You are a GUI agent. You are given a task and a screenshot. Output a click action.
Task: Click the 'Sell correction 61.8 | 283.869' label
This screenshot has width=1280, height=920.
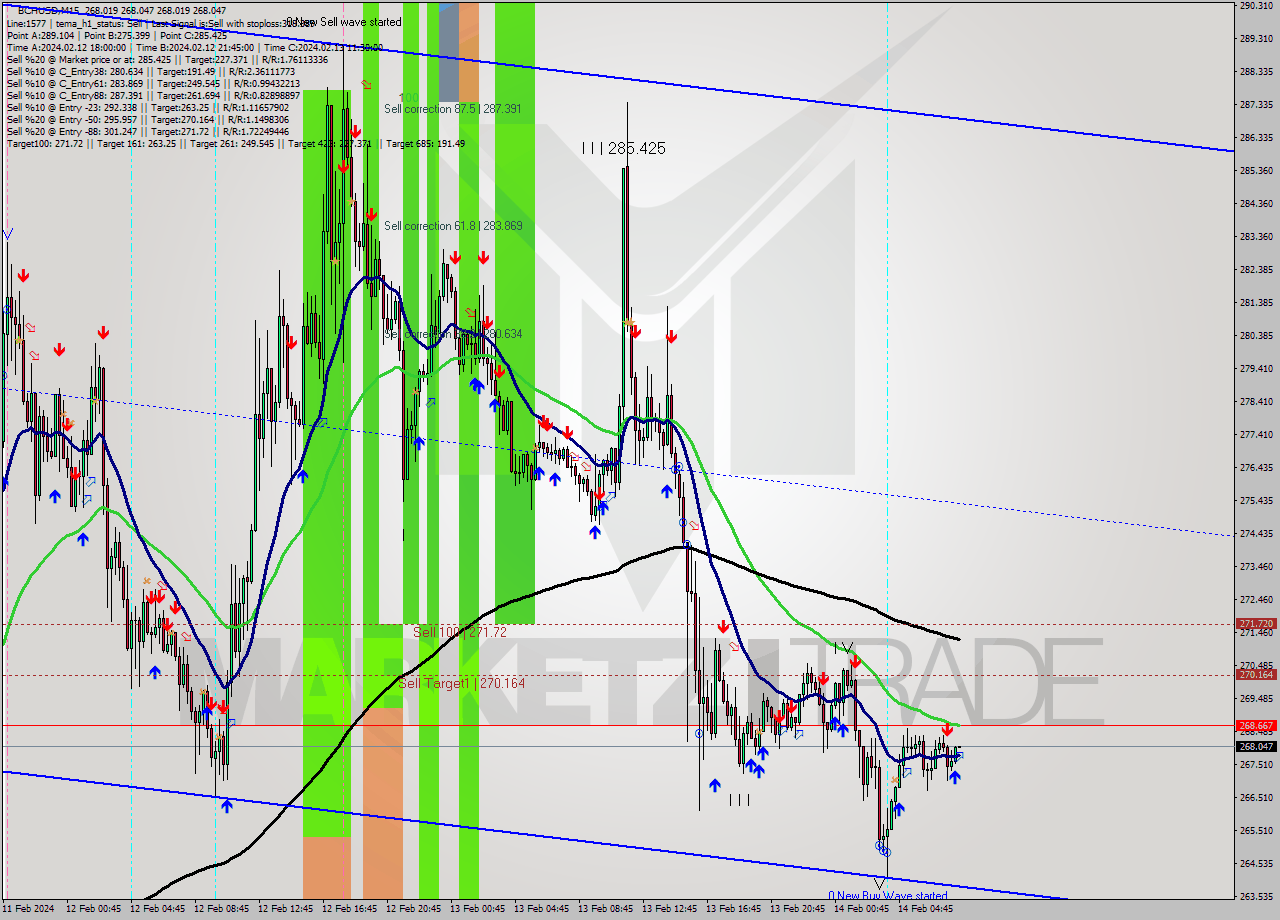(x=453, y=226)
